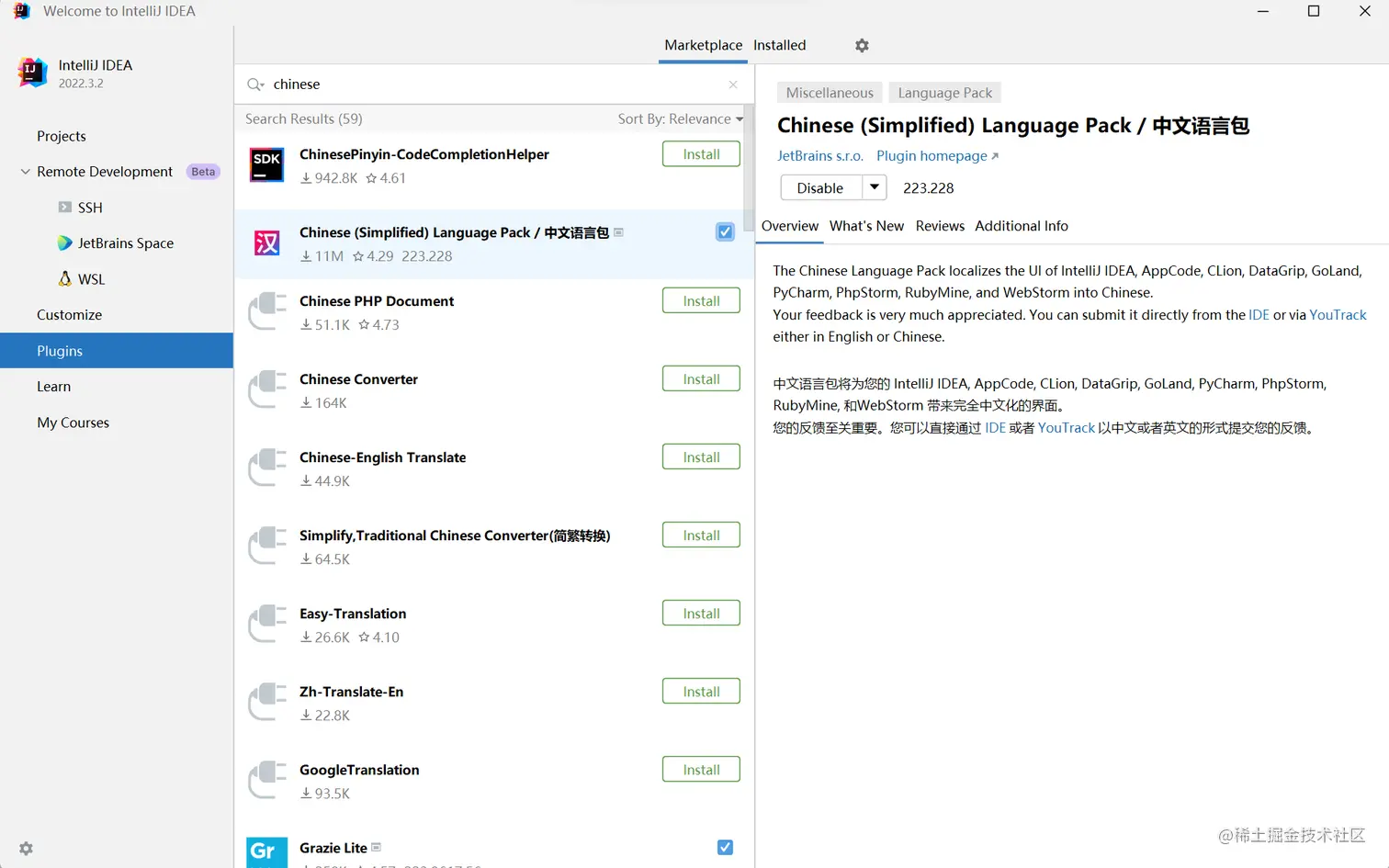The height and width of the screenshot is (868, 1389).
Task: Click the tag icon beside Chinese Language Pack name
Action: 618,232
